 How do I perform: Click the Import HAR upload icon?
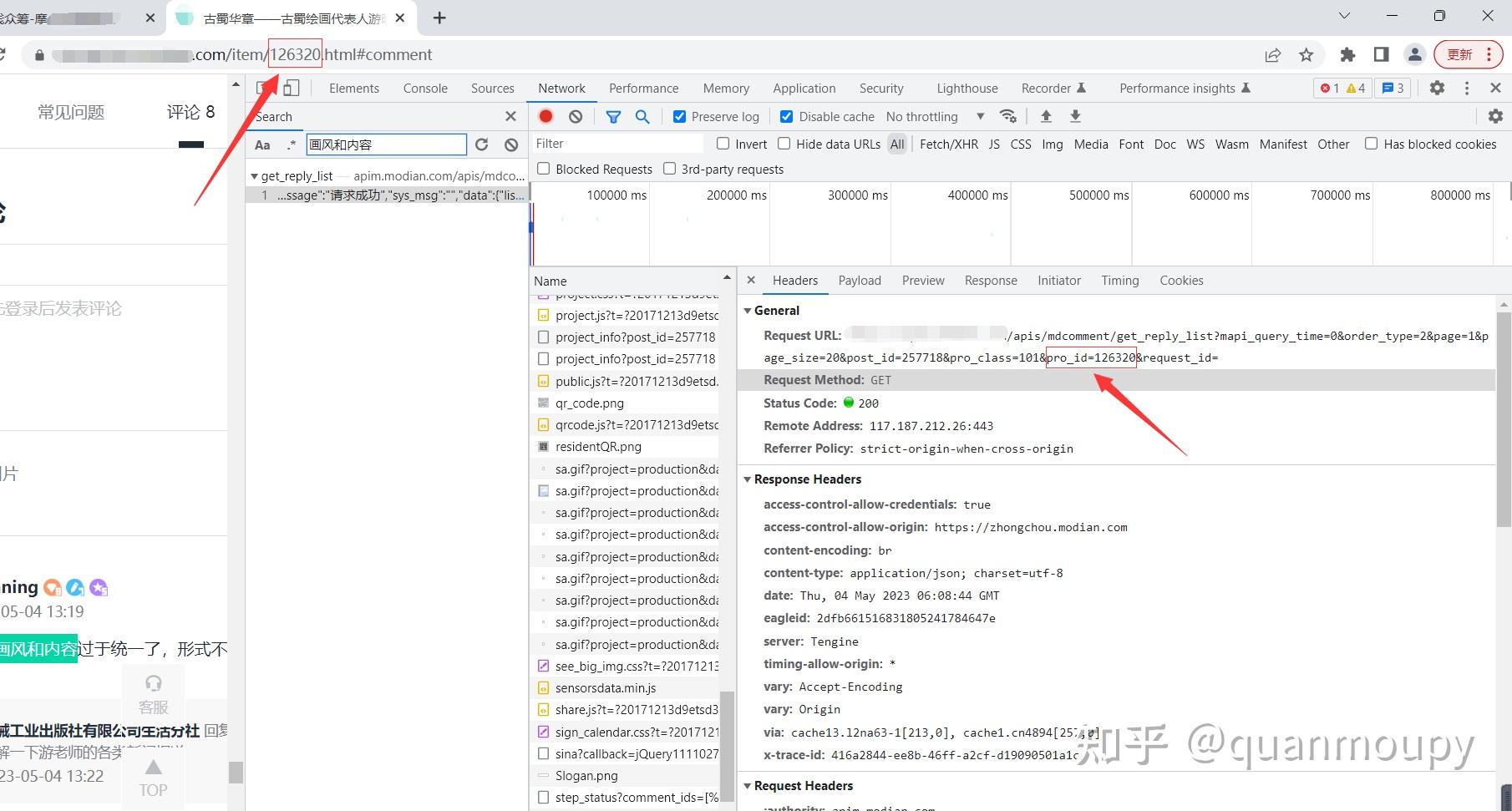point(1046,117)
